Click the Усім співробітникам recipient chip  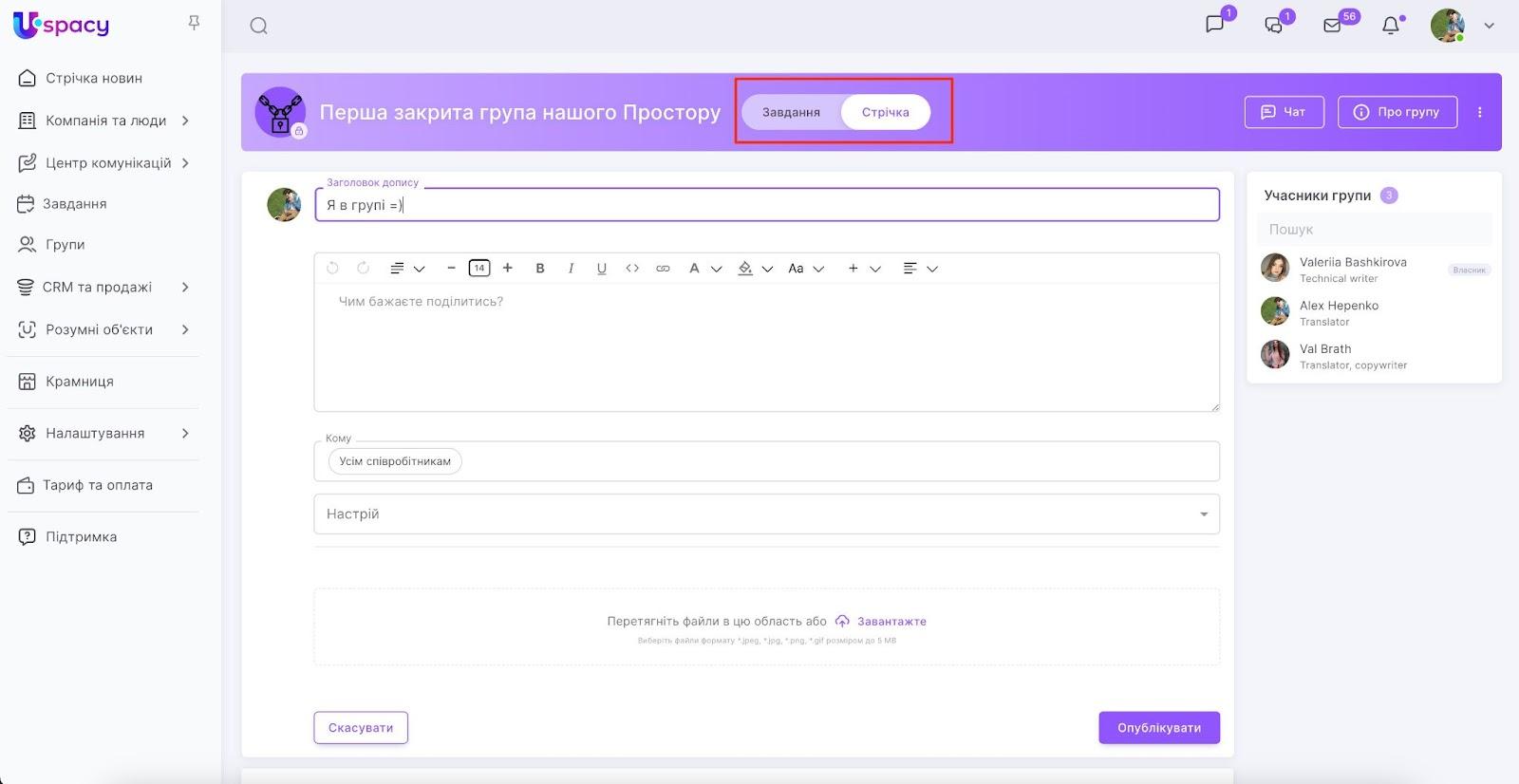[395, 461]
